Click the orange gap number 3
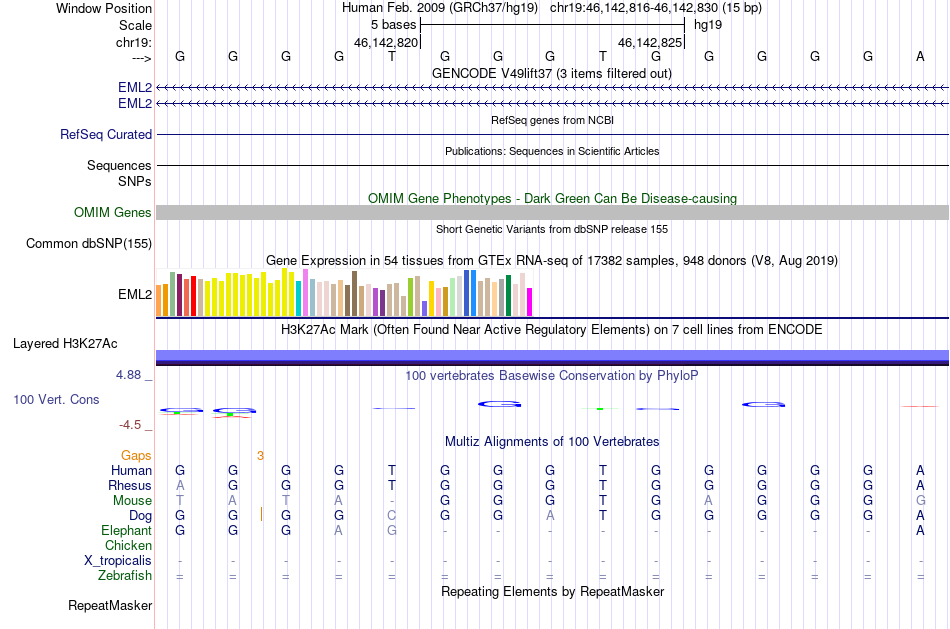This screenshot has width=950, height=629. click(261, 456)
